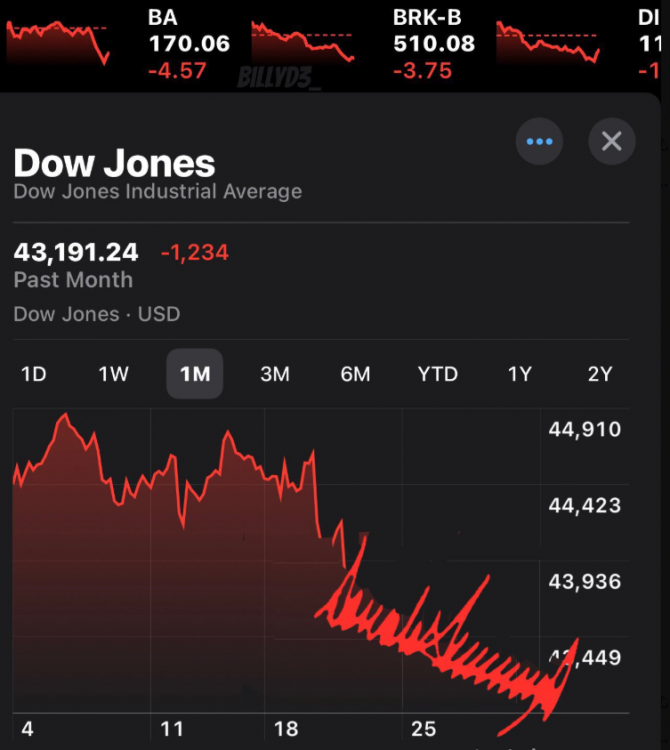Open the BRK-B ticker card
Image resolution: width=670 pixels, height=750 pixels.
coord(433,44)
